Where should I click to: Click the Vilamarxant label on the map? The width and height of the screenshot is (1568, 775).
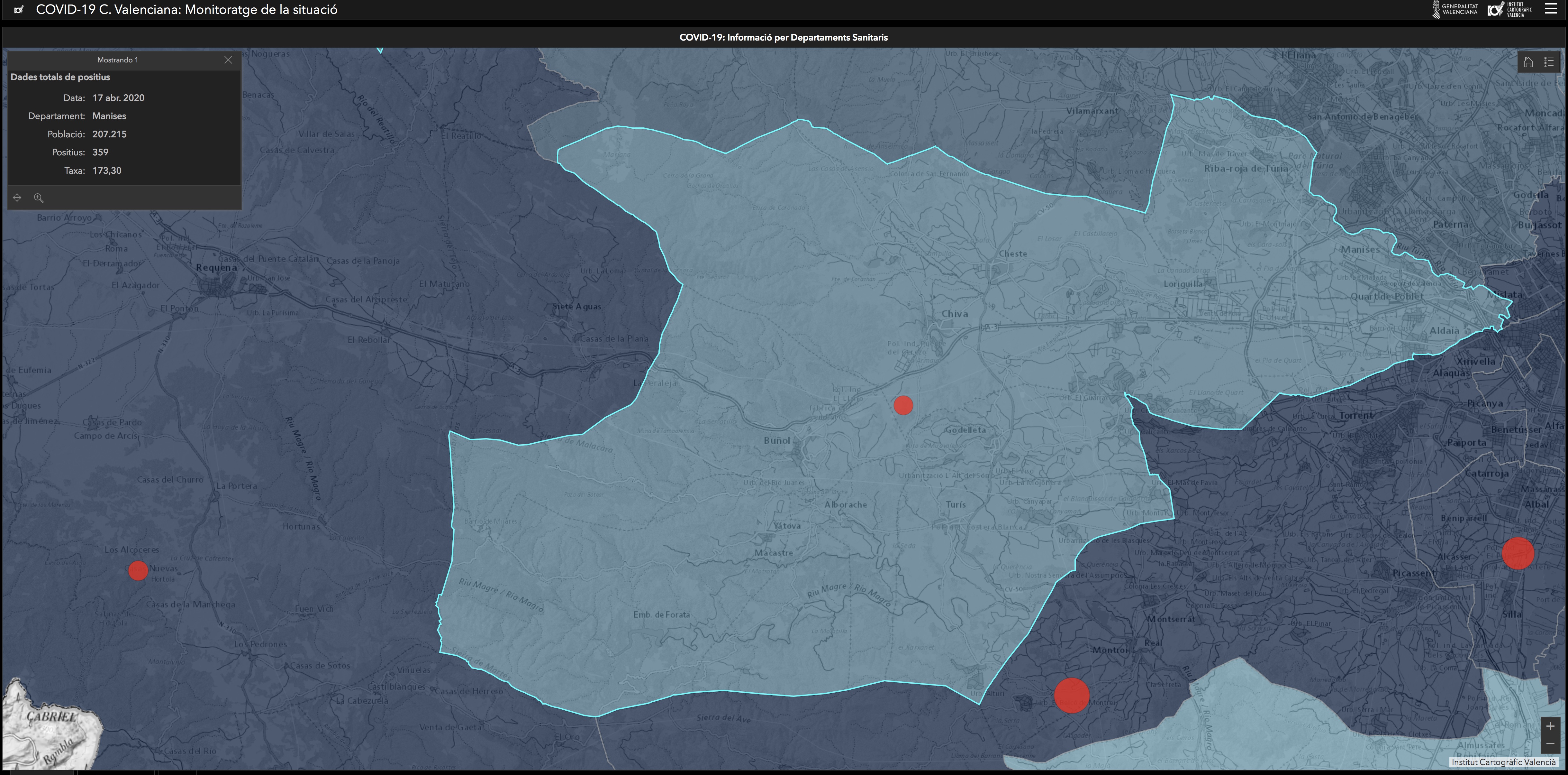coord(1092,111)
